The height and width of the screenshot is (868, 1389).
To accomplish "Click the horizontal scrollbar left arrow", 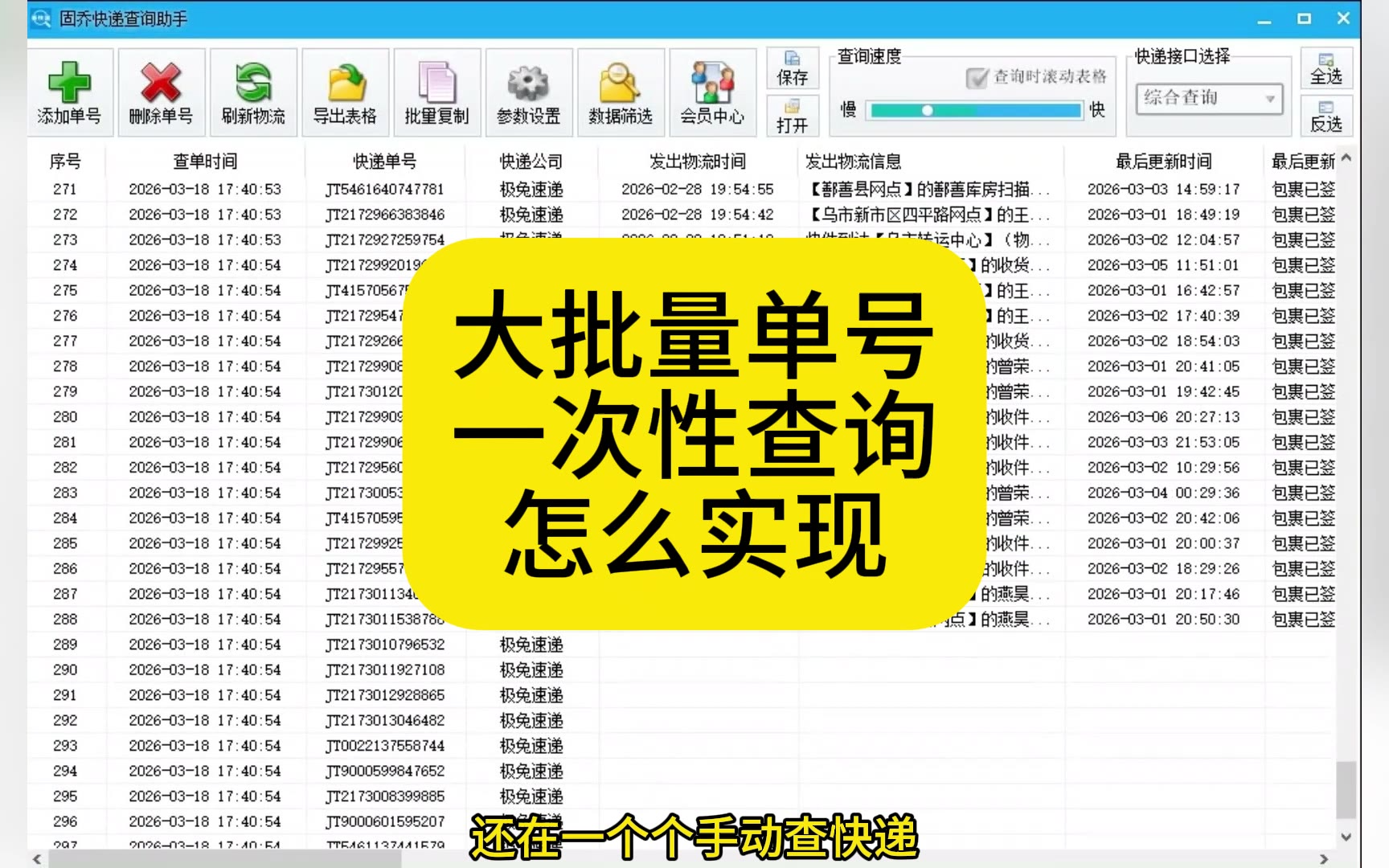I will tap(37, 859).
